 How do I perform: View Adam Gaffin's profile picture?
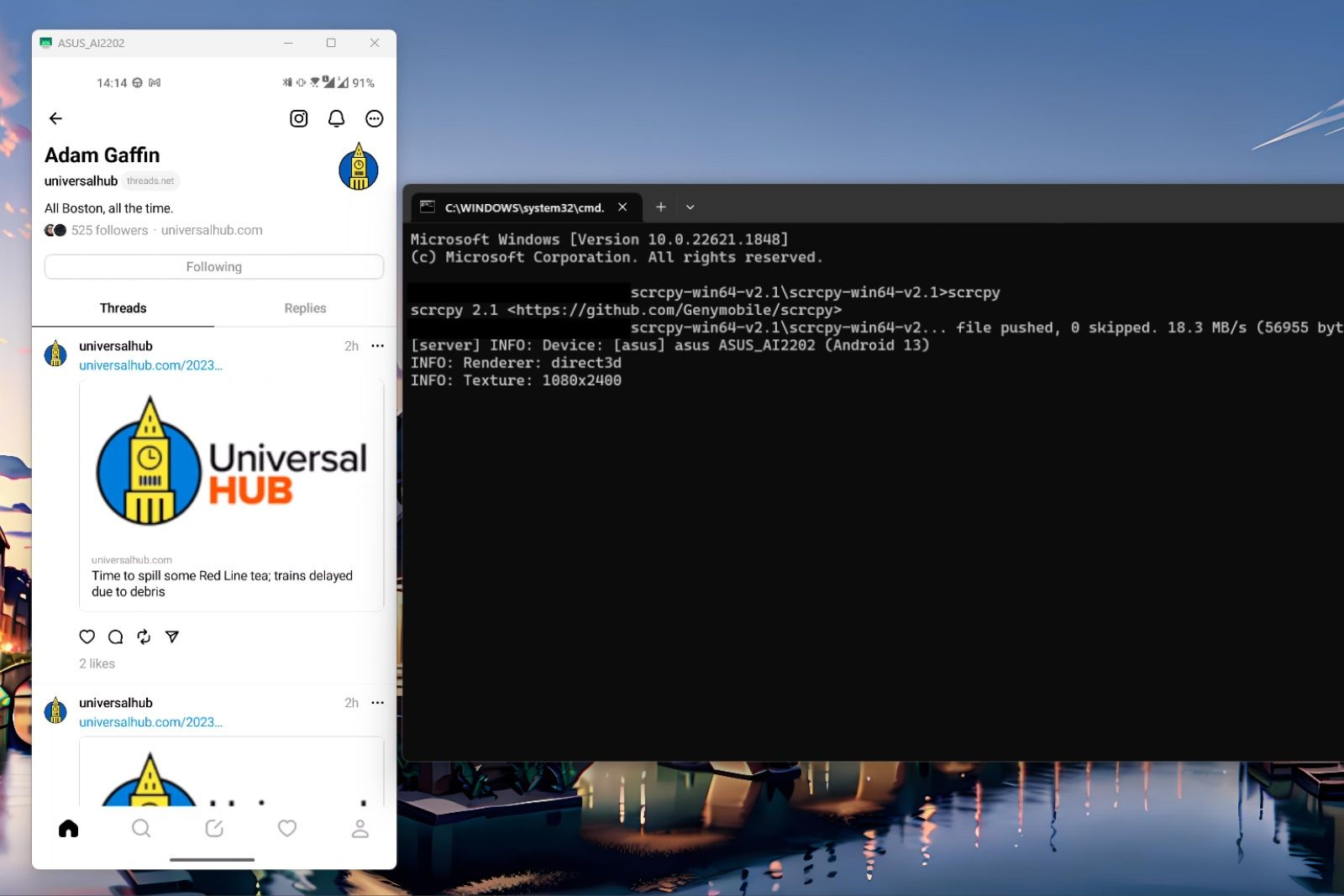pyautogui.click(x=359, y=167)
